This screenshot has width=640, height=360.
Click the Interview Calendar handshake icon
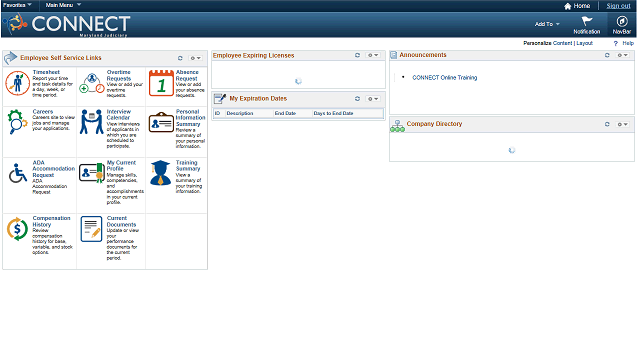pyautogui.click(x=91, y=122)
